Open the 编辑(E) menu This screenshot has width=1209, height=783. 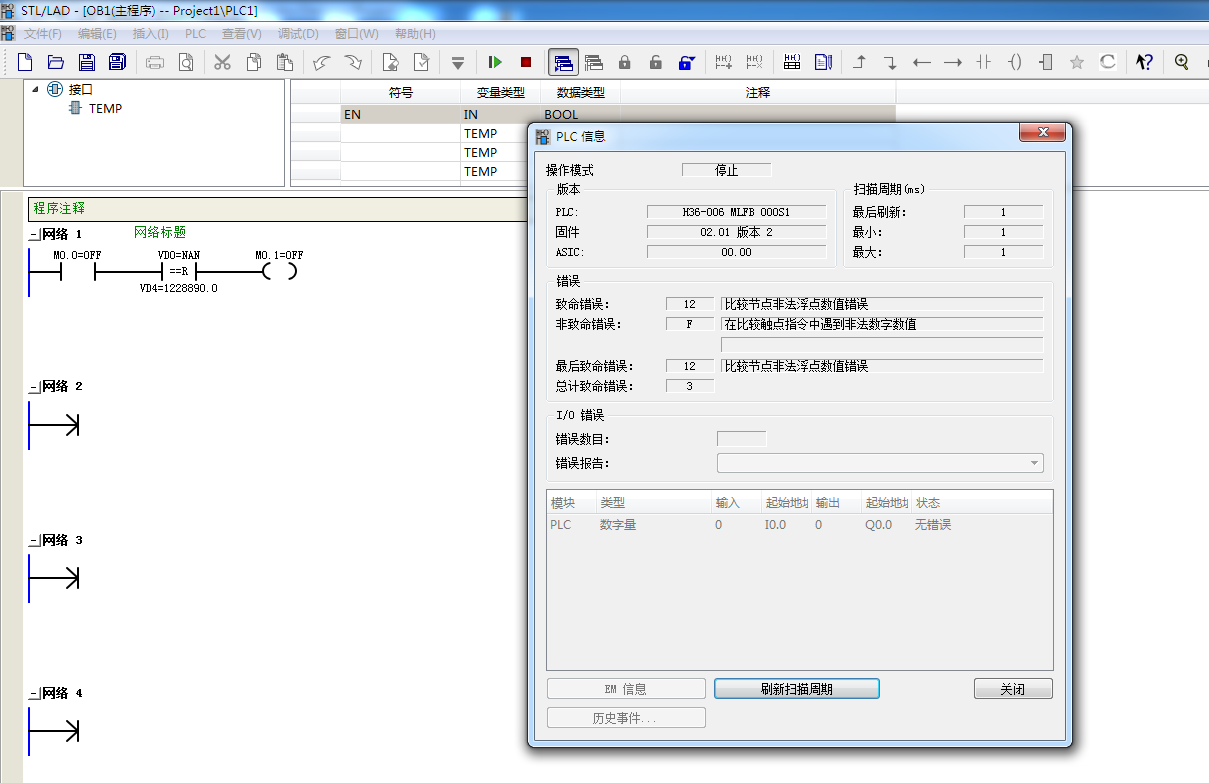tap(97, 33)
